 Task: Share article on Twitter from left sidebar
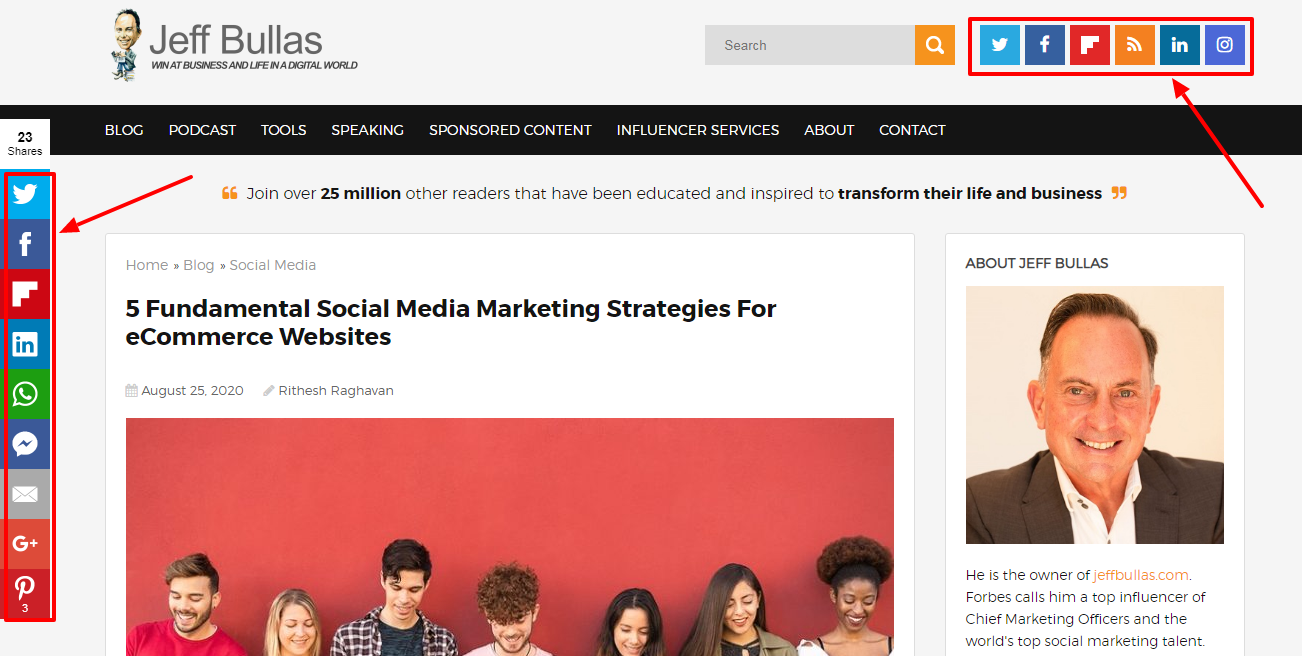click(x=25, y=194)
